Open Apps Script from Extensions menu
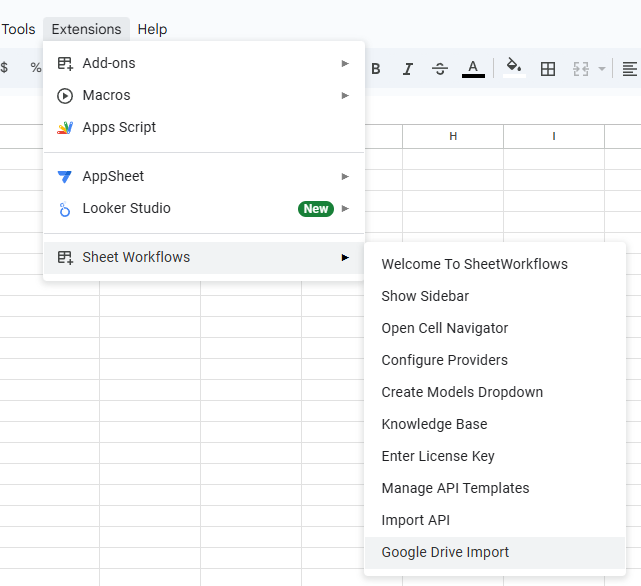641x586 pixels. click(119, 127)
